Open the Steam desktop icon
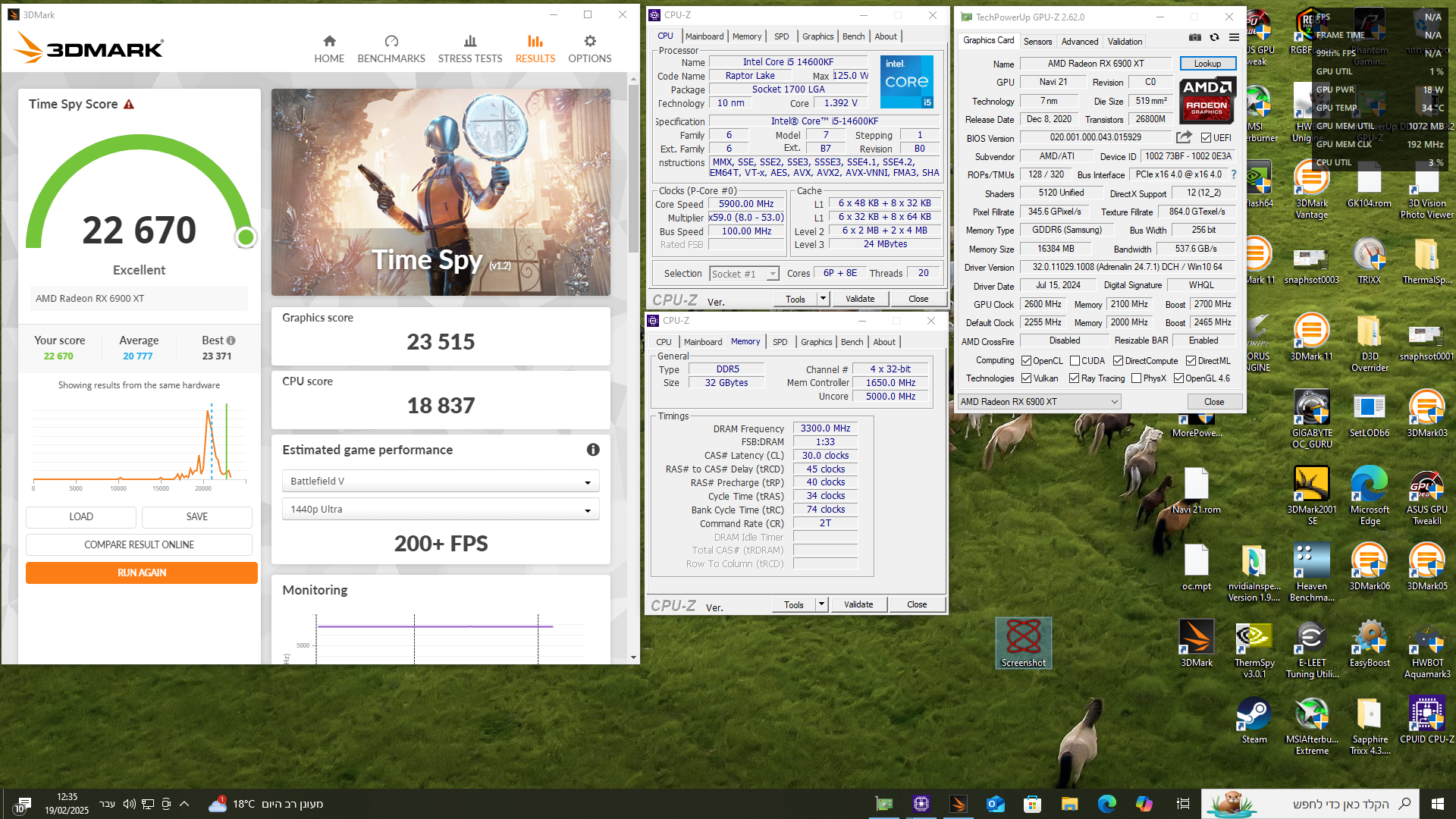Viewport: 1456px width, 819px height. pos(1254,720)
